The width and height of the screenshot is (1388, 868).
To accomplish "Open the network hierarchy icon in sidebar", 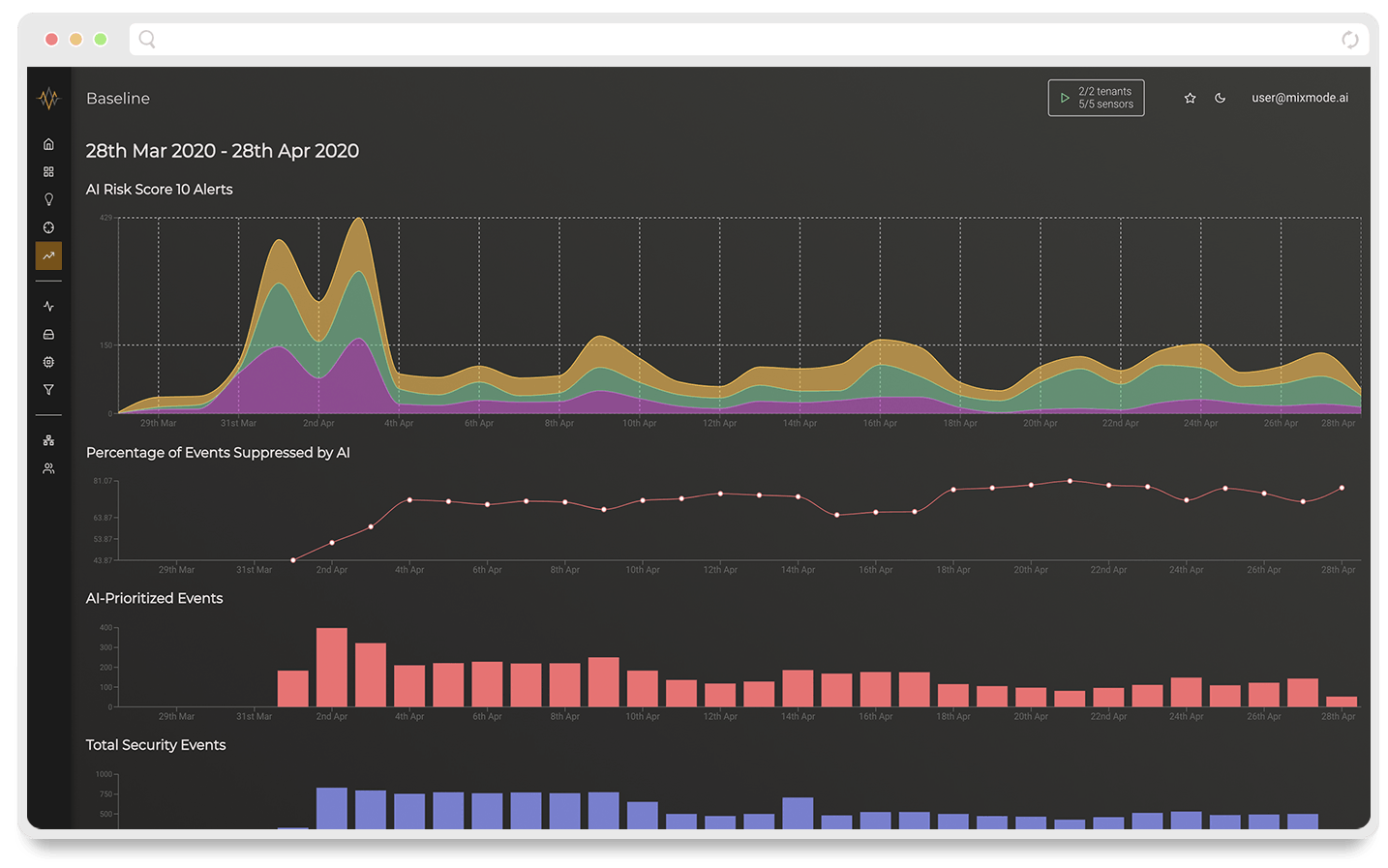I will [x=48, y=440].
